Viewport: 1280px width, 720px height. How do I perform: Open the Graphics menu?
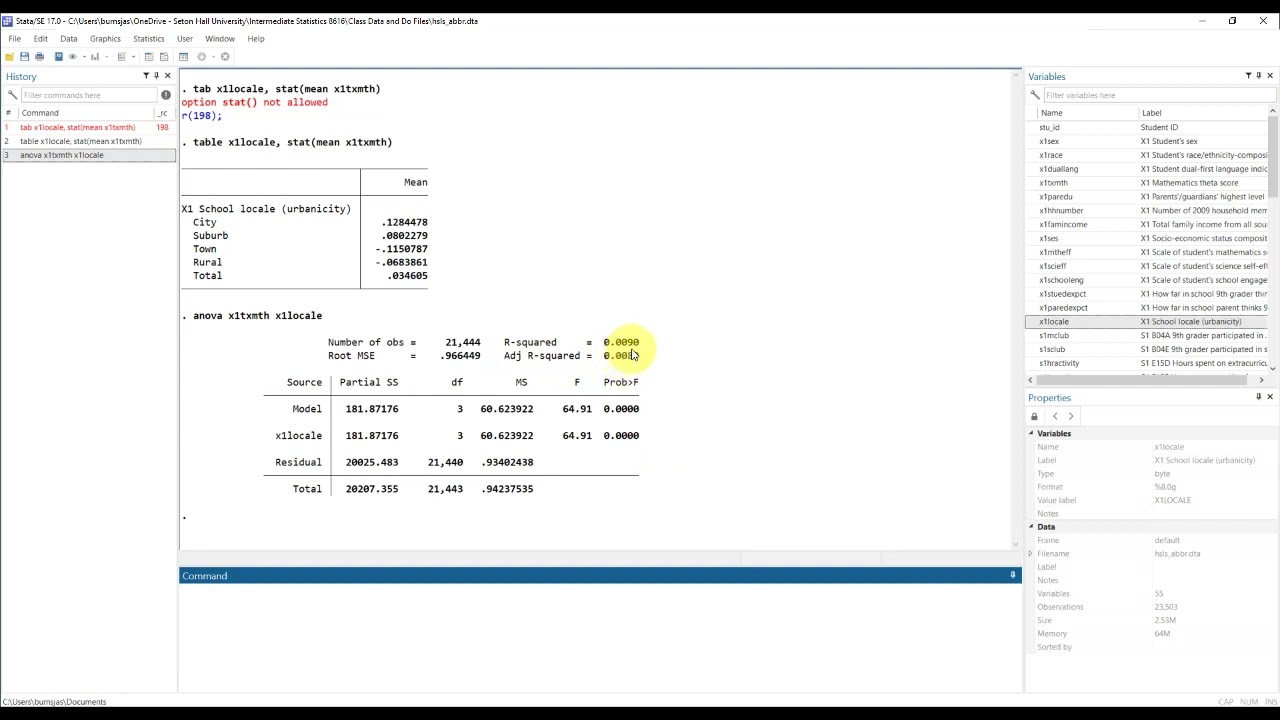tap(105, 39)
